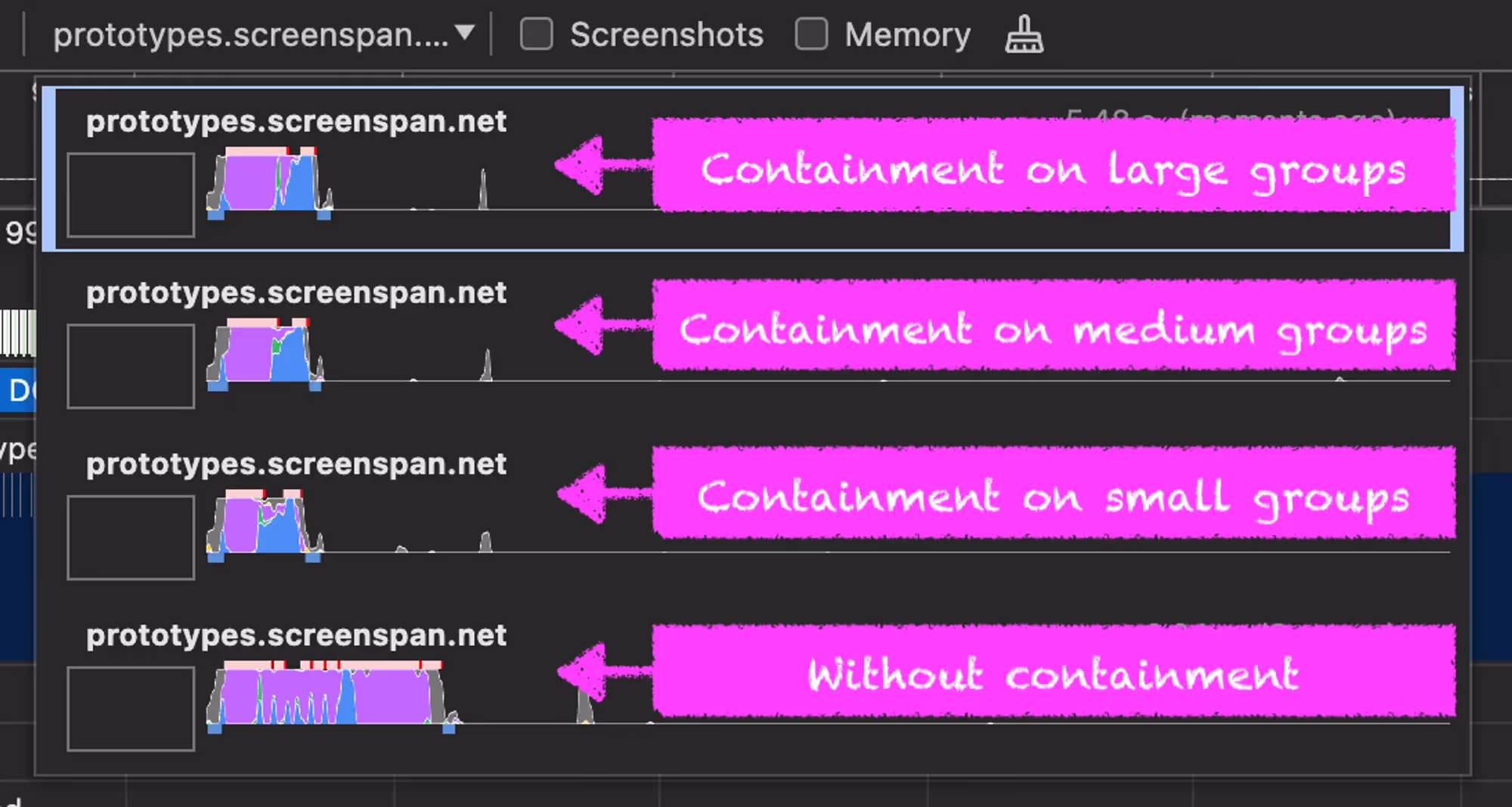This screenshot has width=1512, height=807.
Task: Enable the Memory checkbox
Action: click(812, 35)
